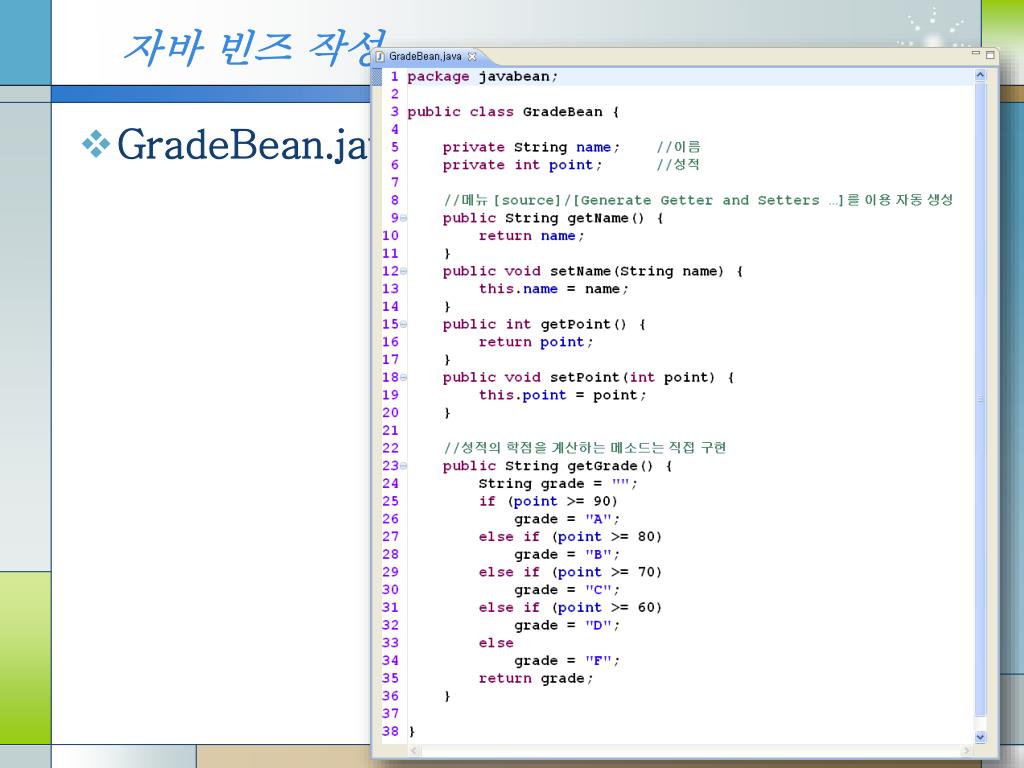Click the lone 'else' on line 33
Screen dimensions: 1024x768
coord(496,643)
